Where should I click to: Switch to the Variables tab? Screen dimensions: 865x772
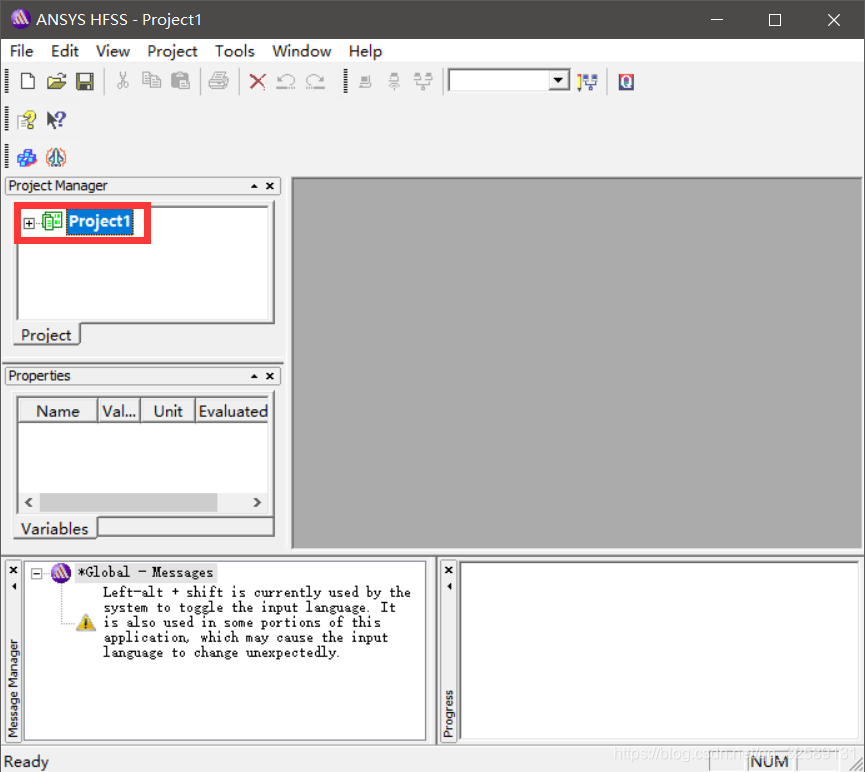point(55,529)
